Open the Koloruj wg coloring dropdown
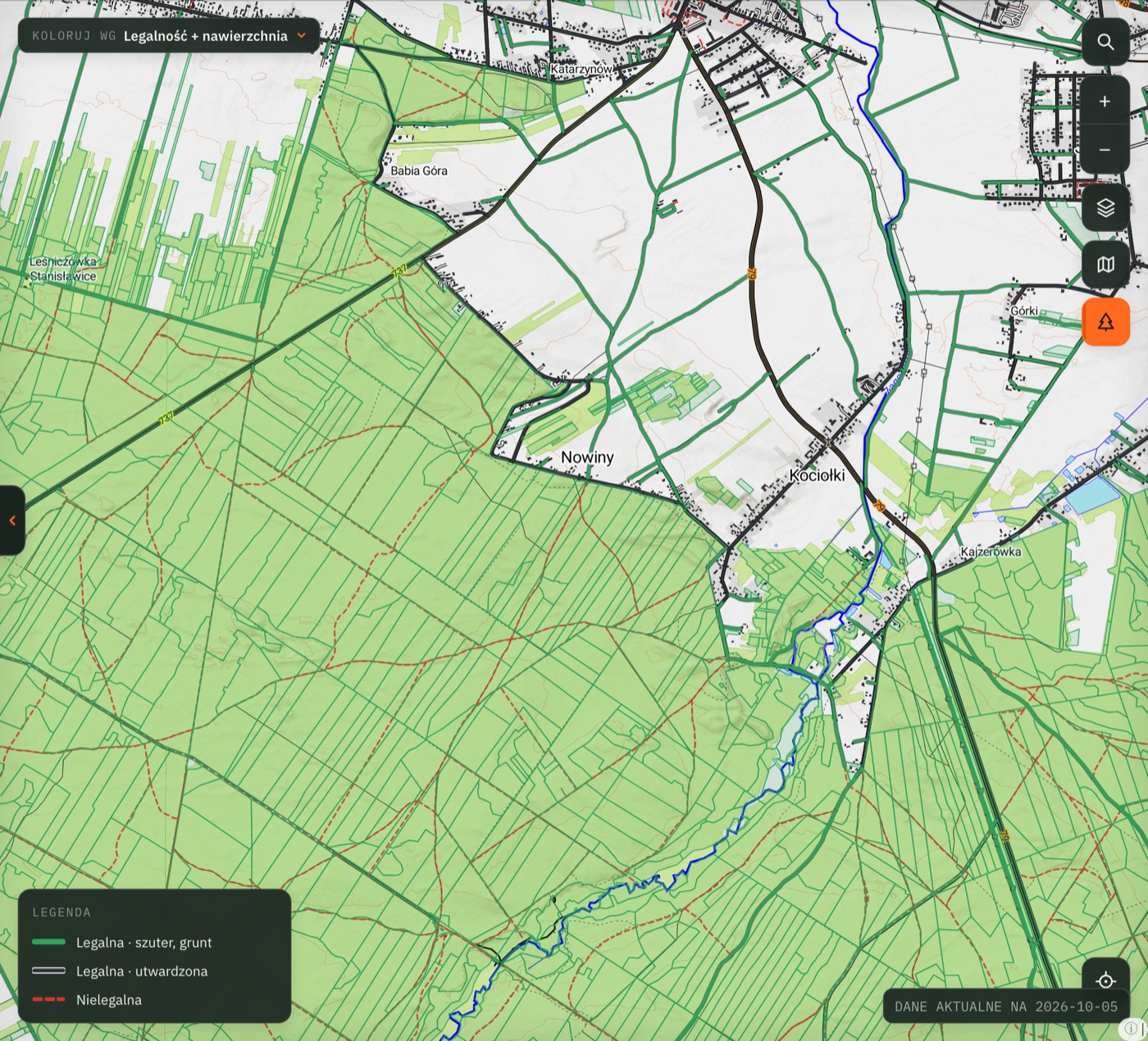This screenshot has height=1041, width=1148. click(x=169, y=36)
